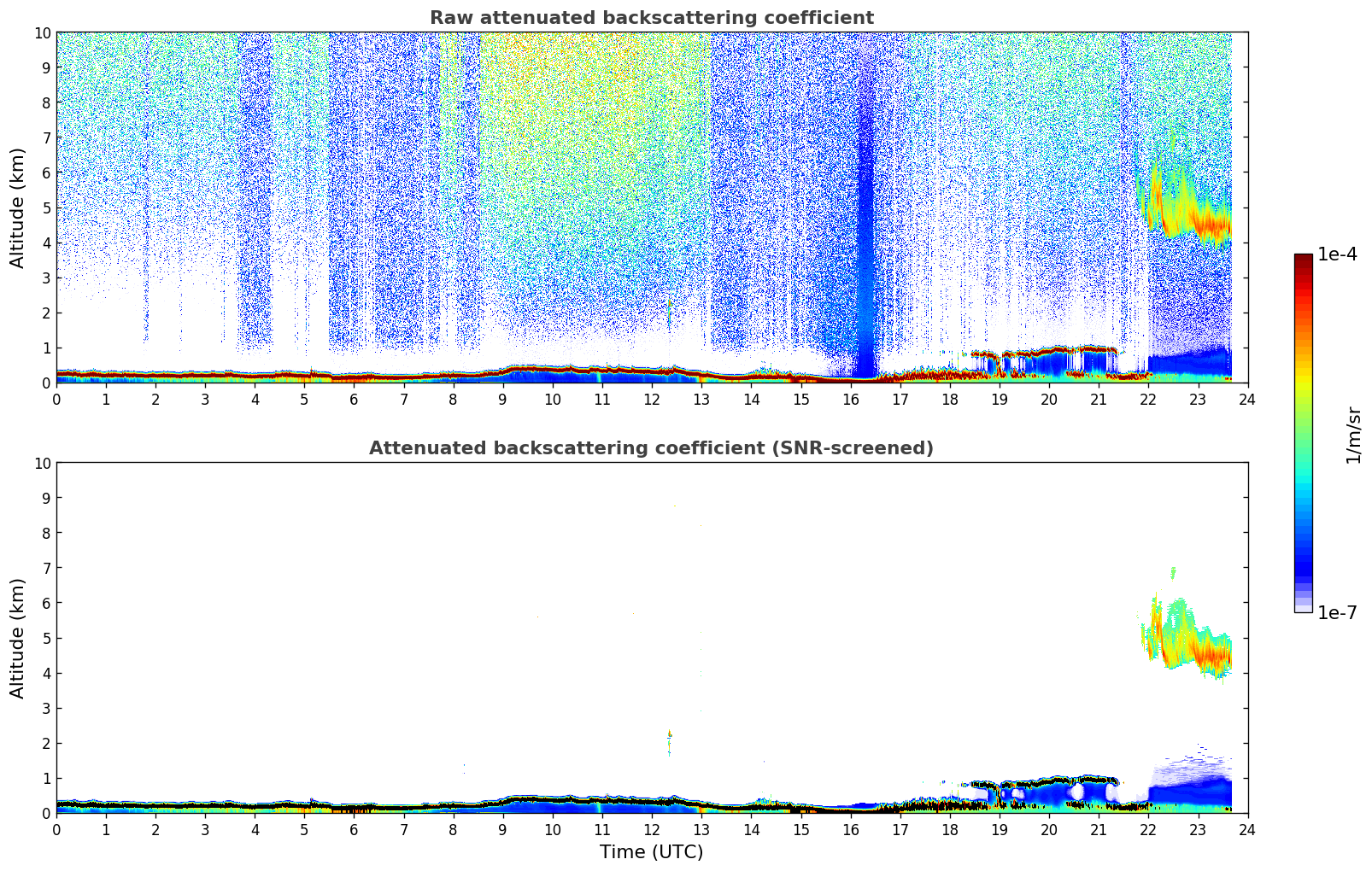Click the '20' time tick of the top plot
The width and height of the screenshot is (1372, 871).
1049,399
